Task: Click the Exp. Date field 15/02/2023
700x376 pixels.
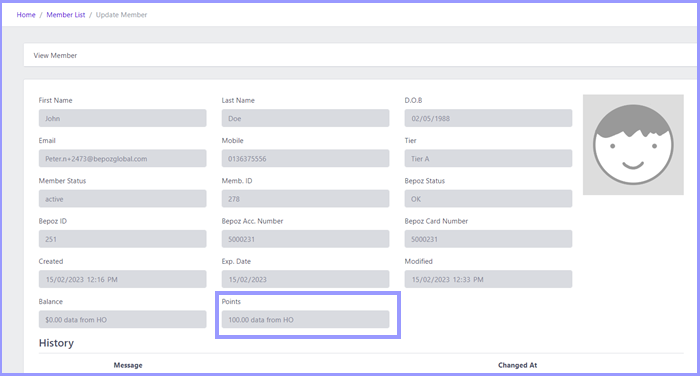Action: click(x=305, y=279)
